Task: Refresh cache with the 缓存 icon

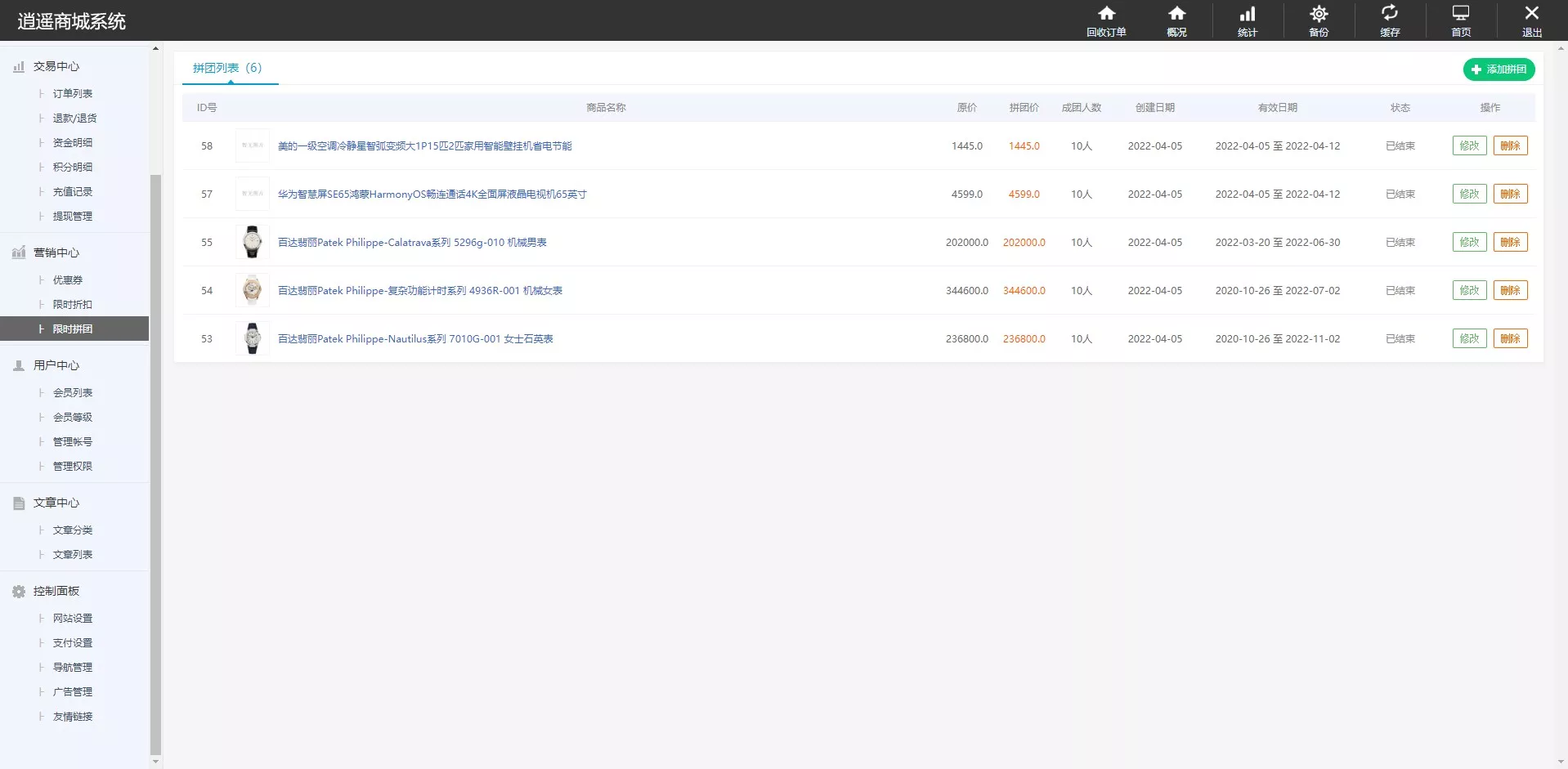Action: click(x=1389, y=14)
